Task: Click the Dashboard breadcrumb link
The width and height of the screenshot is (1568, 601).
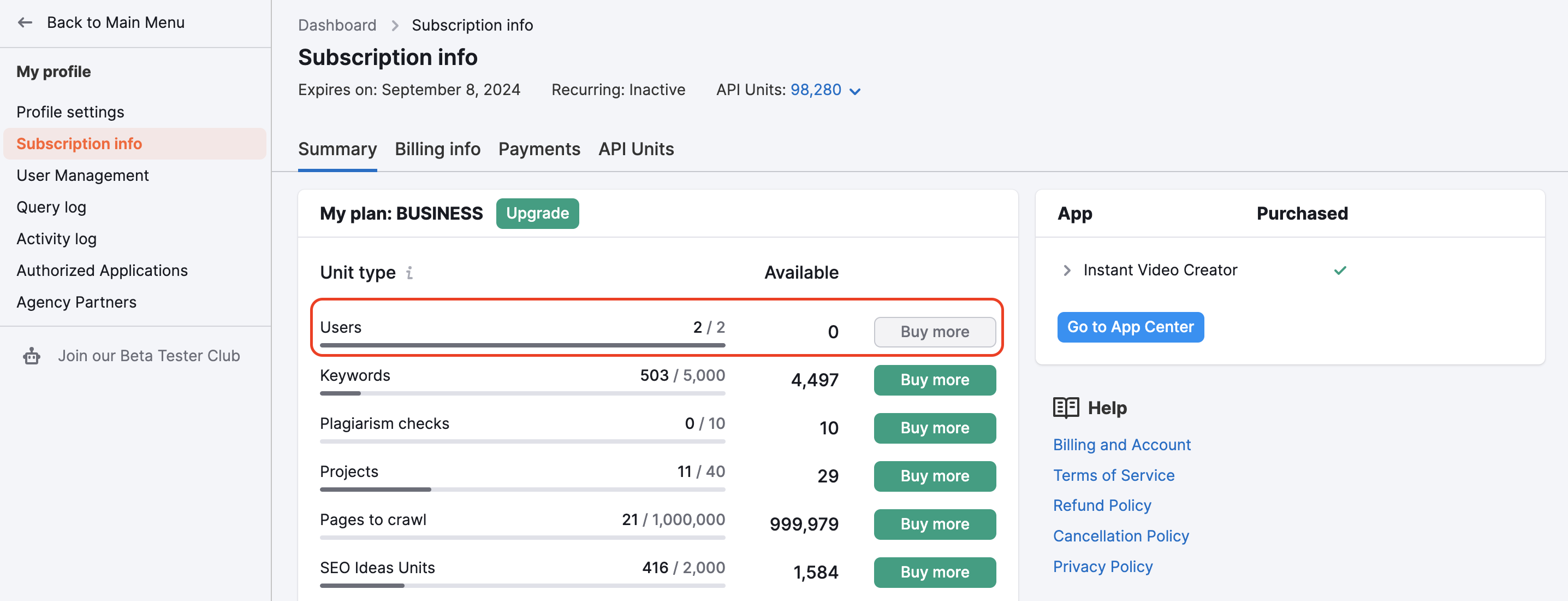Action: tap(337, 26)
